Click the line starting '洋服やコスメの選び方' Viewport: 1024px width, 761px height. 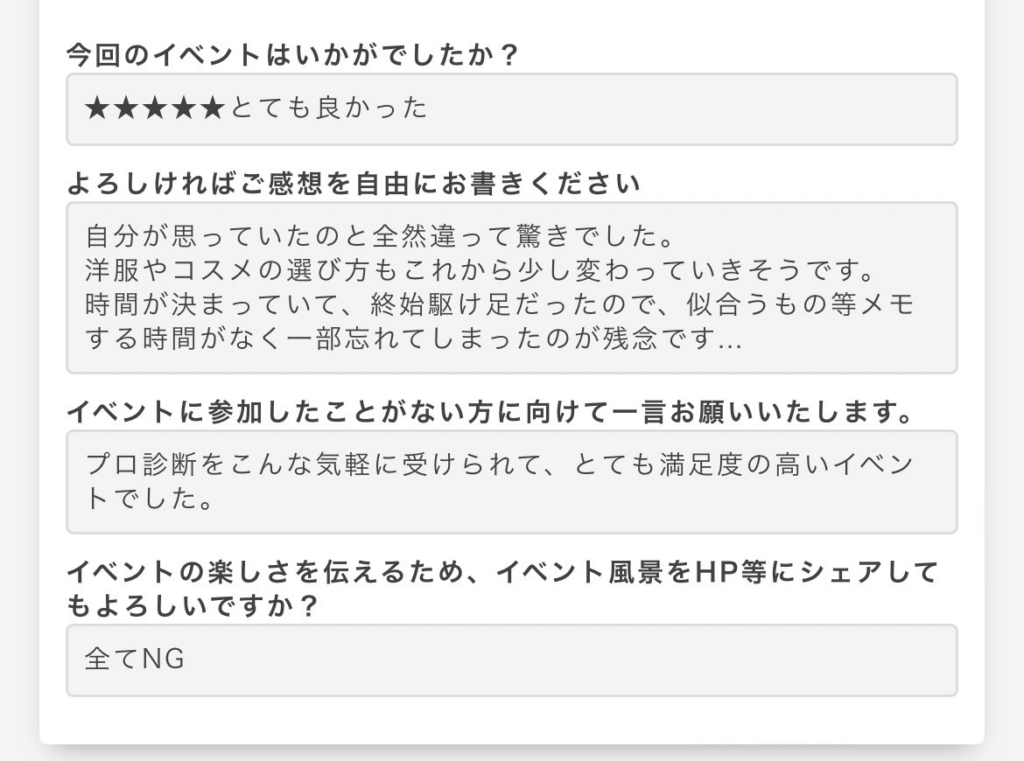[480, 270]
